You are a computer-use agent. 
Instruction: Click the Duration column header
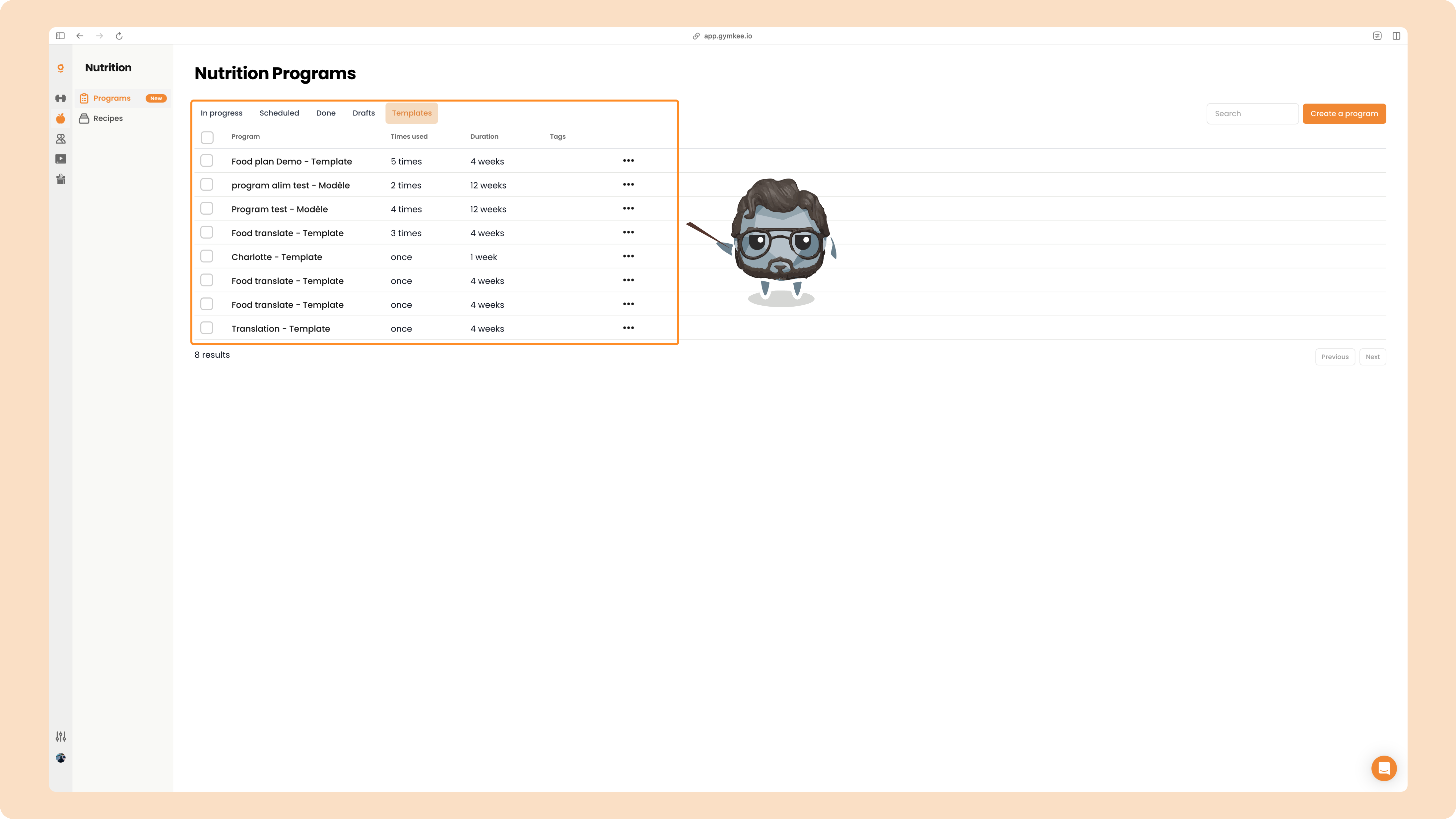coord(484,136)
